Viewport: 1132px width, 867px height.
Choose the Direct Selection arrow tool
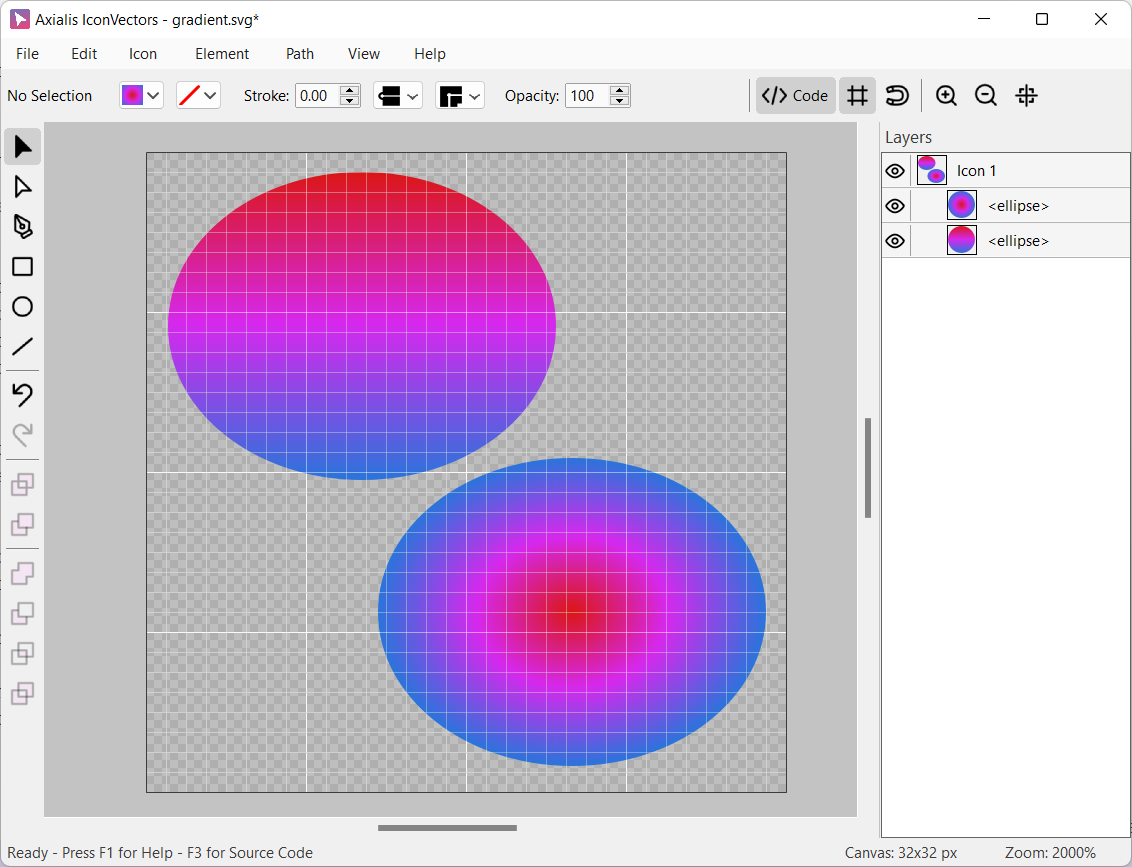[x=22, y=187]
